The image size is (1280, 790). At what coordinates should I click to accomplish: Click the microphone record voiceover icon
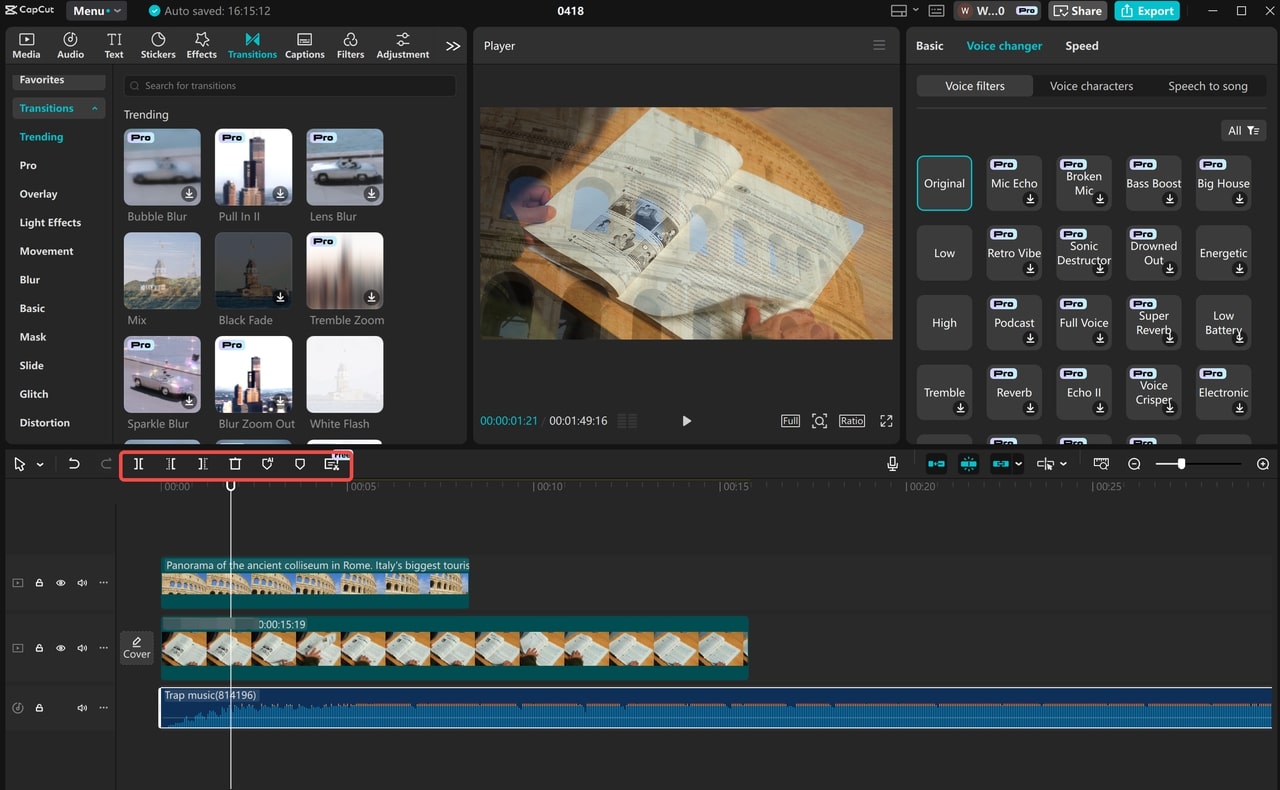click(x=892, y=464)
